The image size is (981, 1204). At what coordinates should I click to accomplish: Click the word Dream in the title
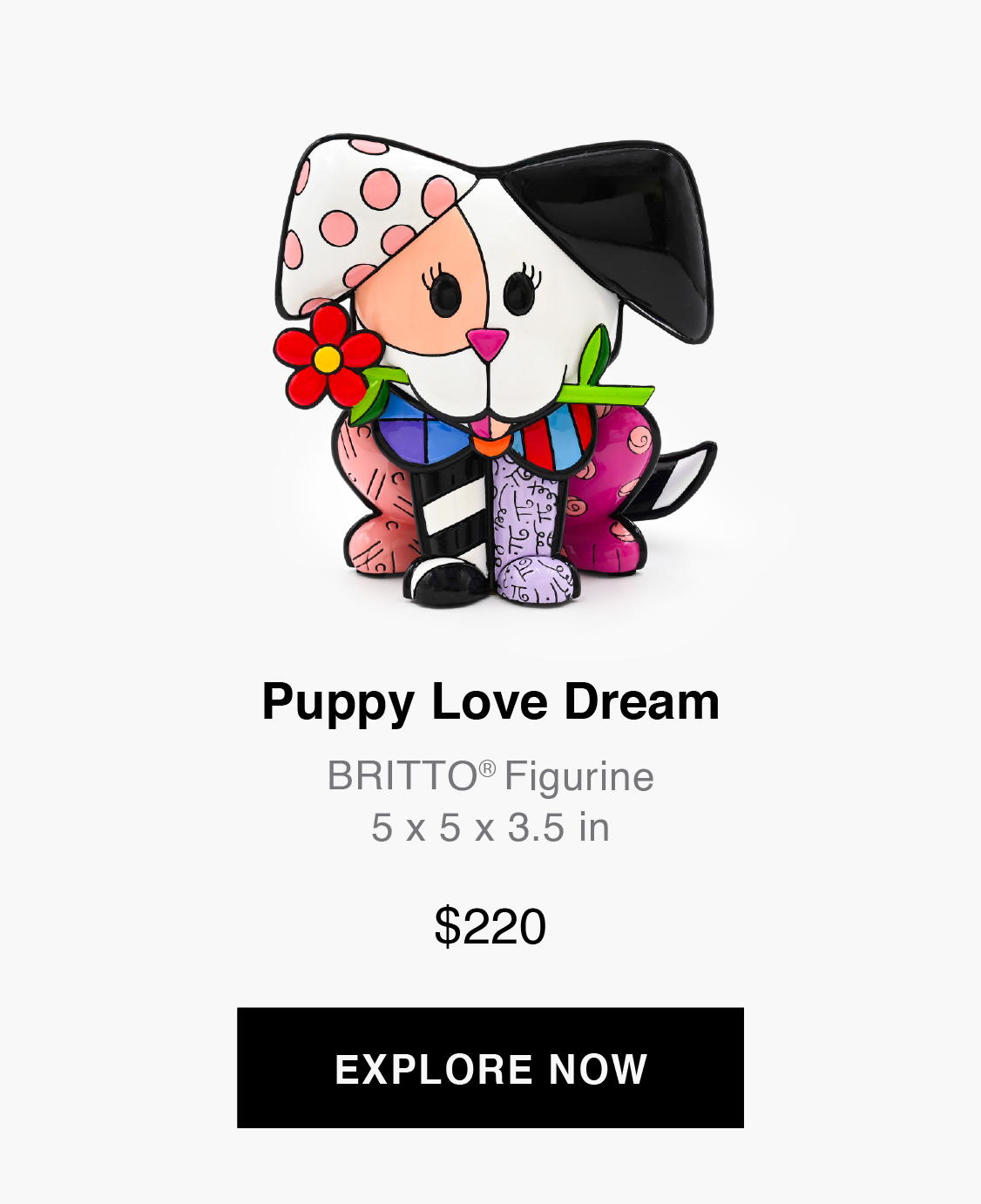(x=642, y=701)
